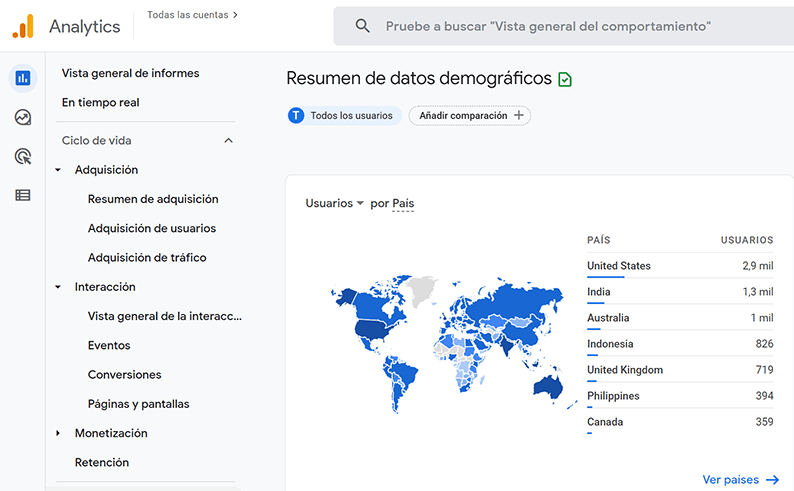This screenshot has width=794, height=491.
Task: Collapse the Adquisición tree group
Action: click(58, 170)
